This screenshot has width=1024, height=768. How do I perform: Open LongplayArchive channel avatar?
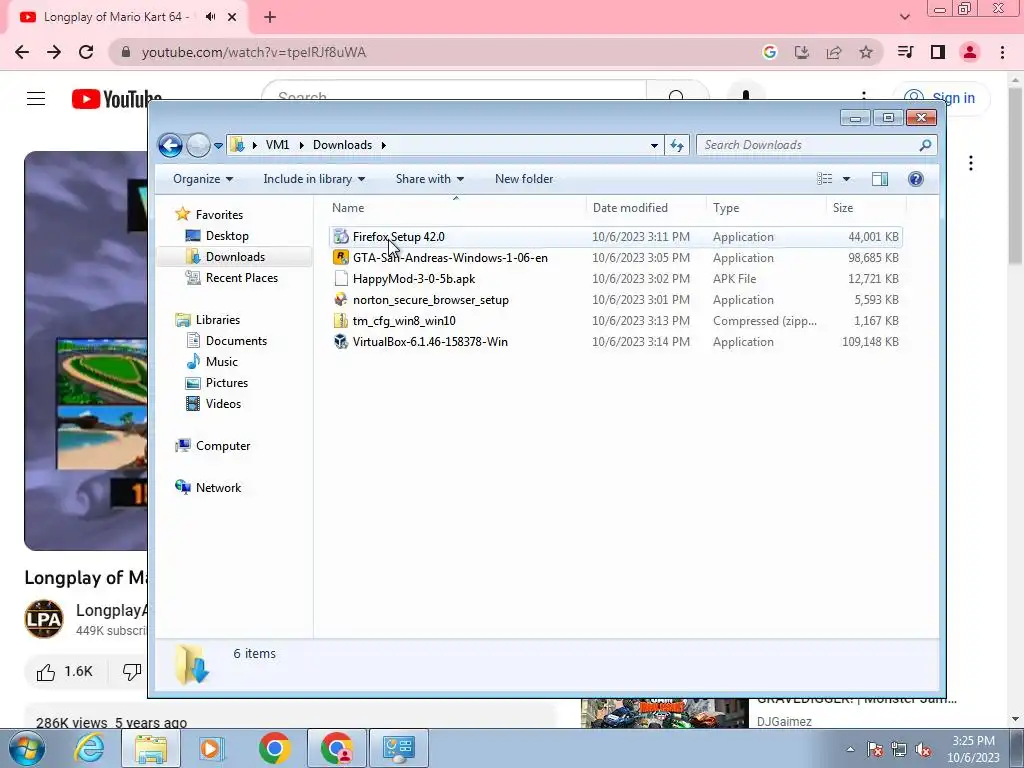point(44,619)
